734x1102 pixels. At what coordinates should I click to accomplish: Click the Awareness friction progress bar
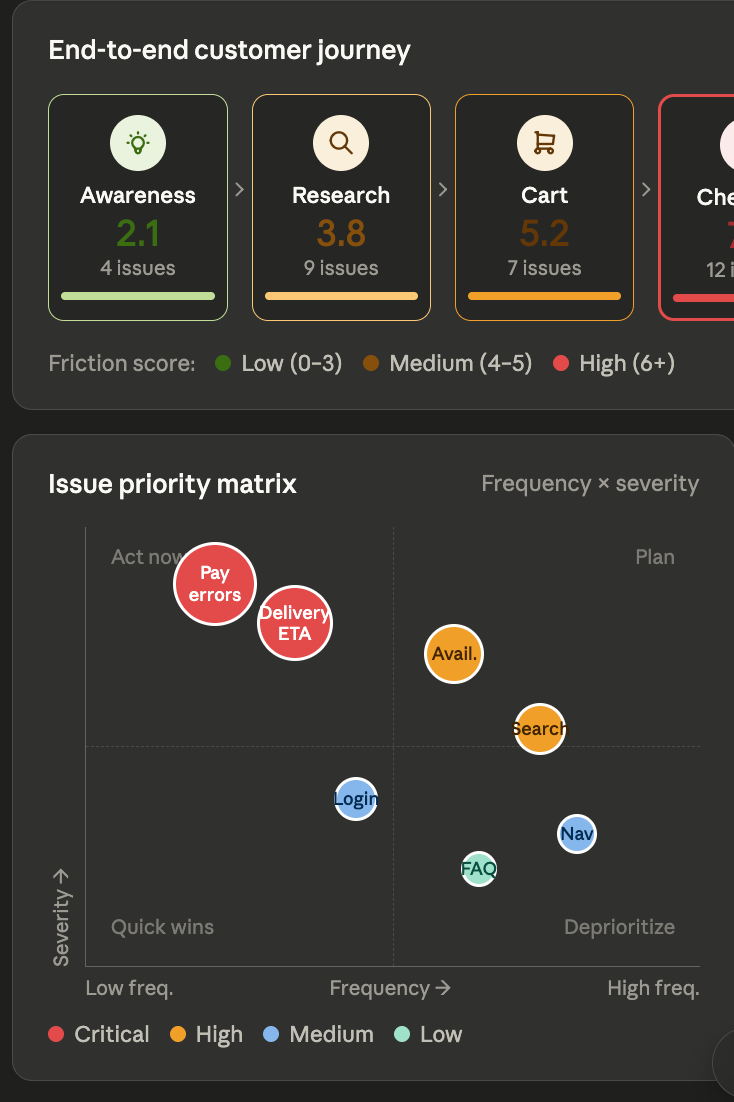click(x=138, y=296)
